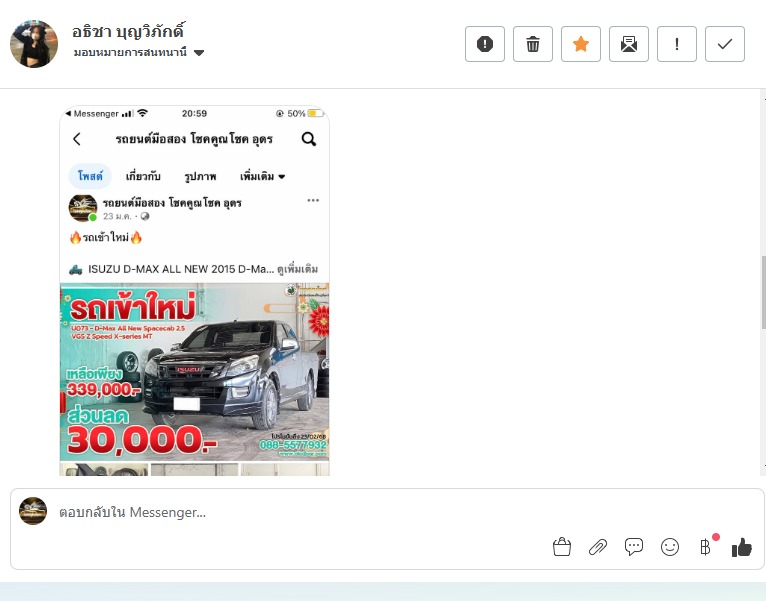Mark conversation as spam with the exclamation-circle icon

pos(485,44)
